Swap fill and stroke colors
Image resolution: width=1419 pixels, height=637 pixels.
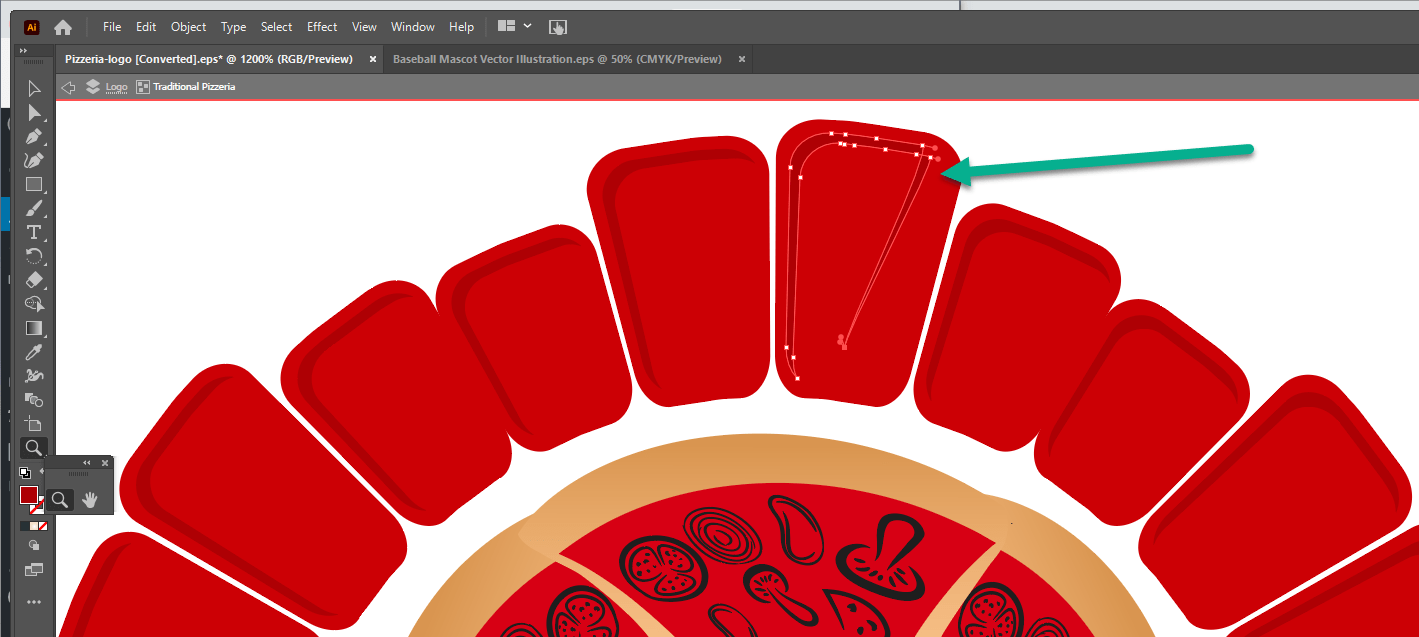41,473
